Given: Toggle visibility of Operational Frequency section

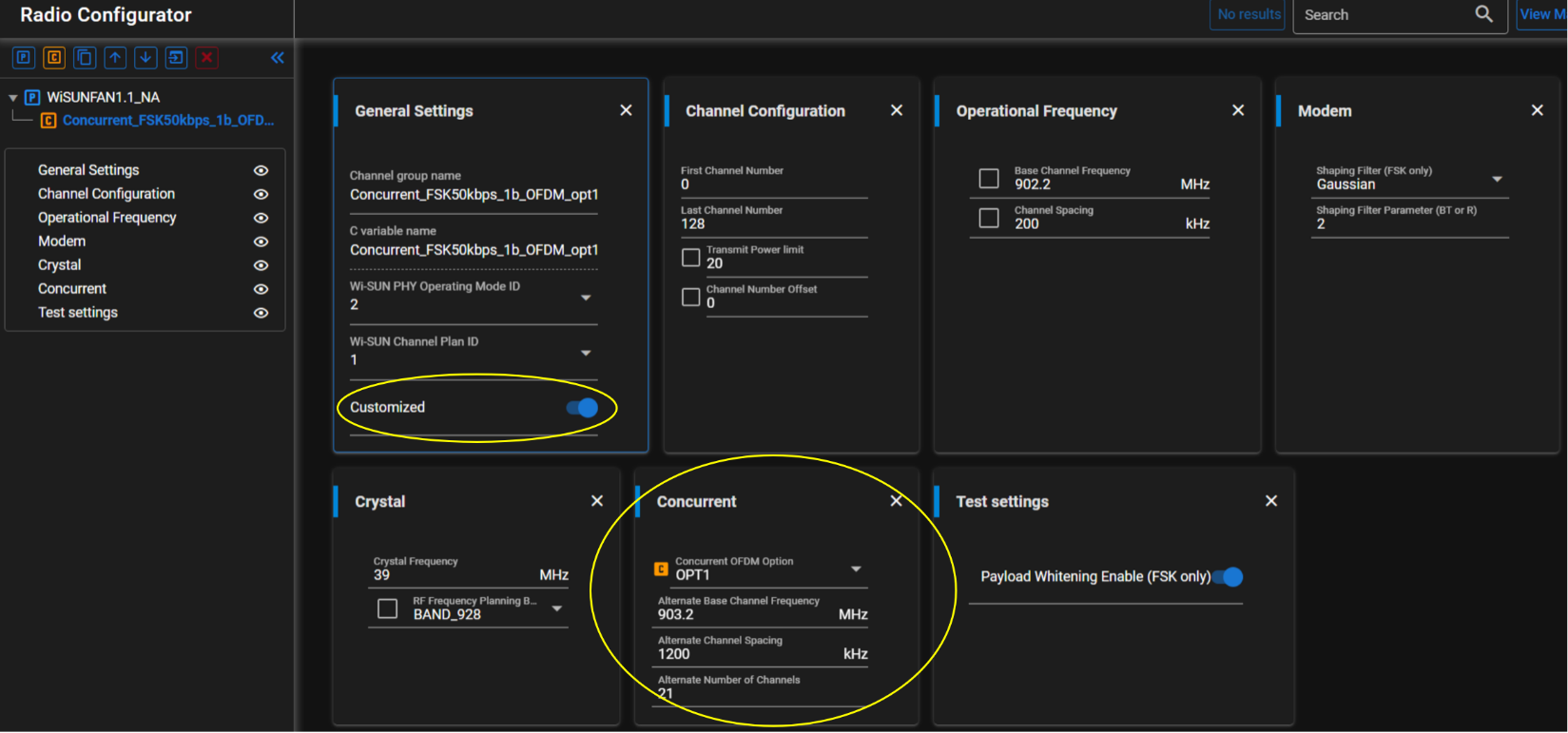Looking at the screenshot, I should click(261, 218).
